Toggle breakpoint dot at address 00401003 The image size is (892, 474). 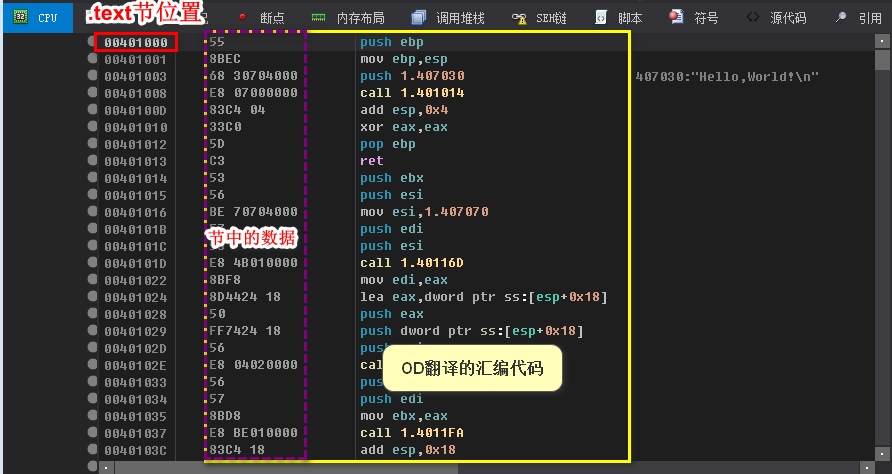[x=92, y=75]
